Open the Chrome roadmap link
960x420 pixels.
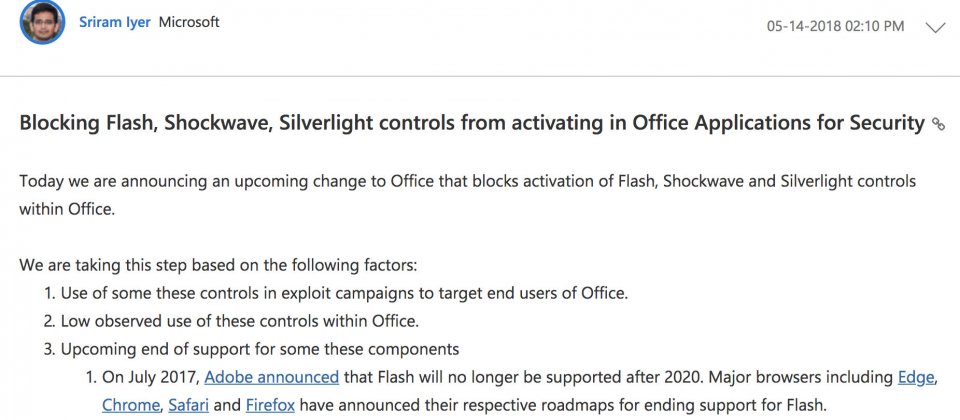(x=129, y=405)
